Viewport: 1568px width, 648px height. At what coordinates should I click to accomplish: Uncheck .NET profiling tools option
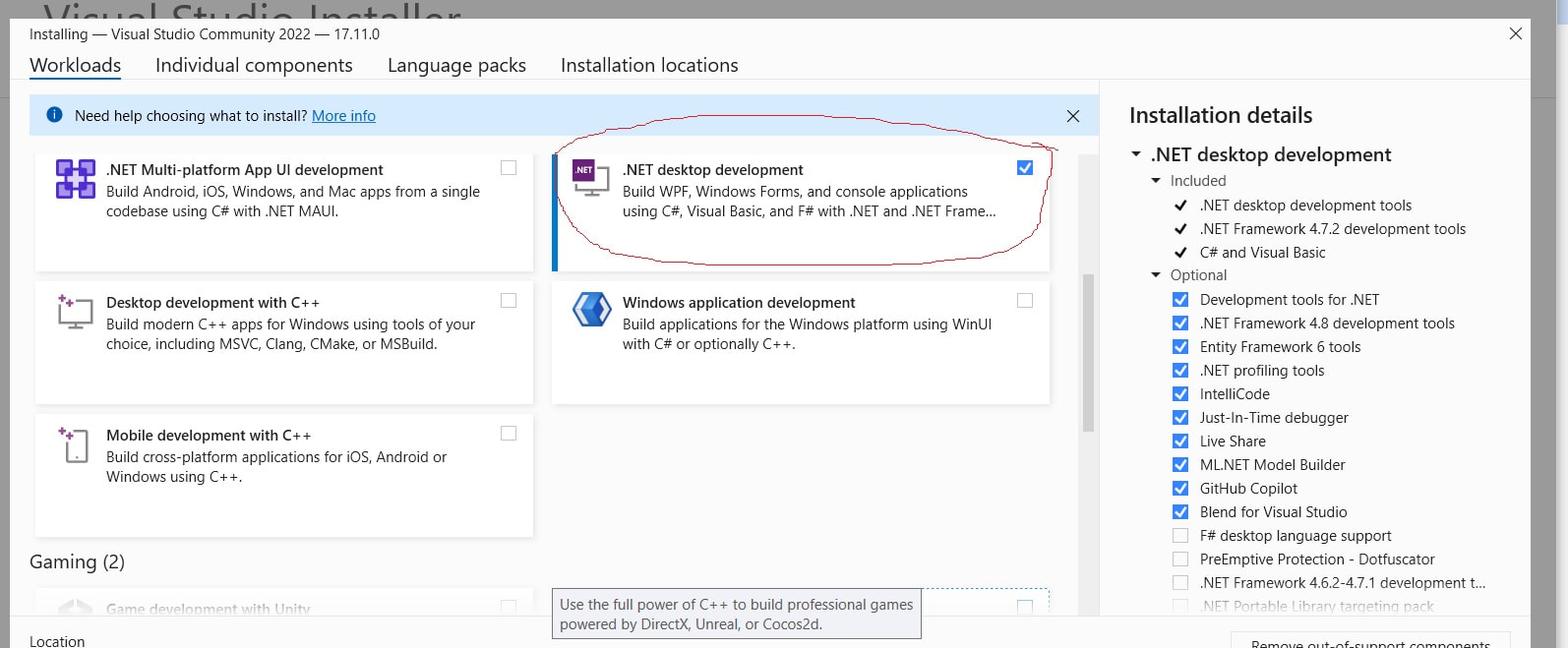pyautogui.click(x=1180, y=371)
